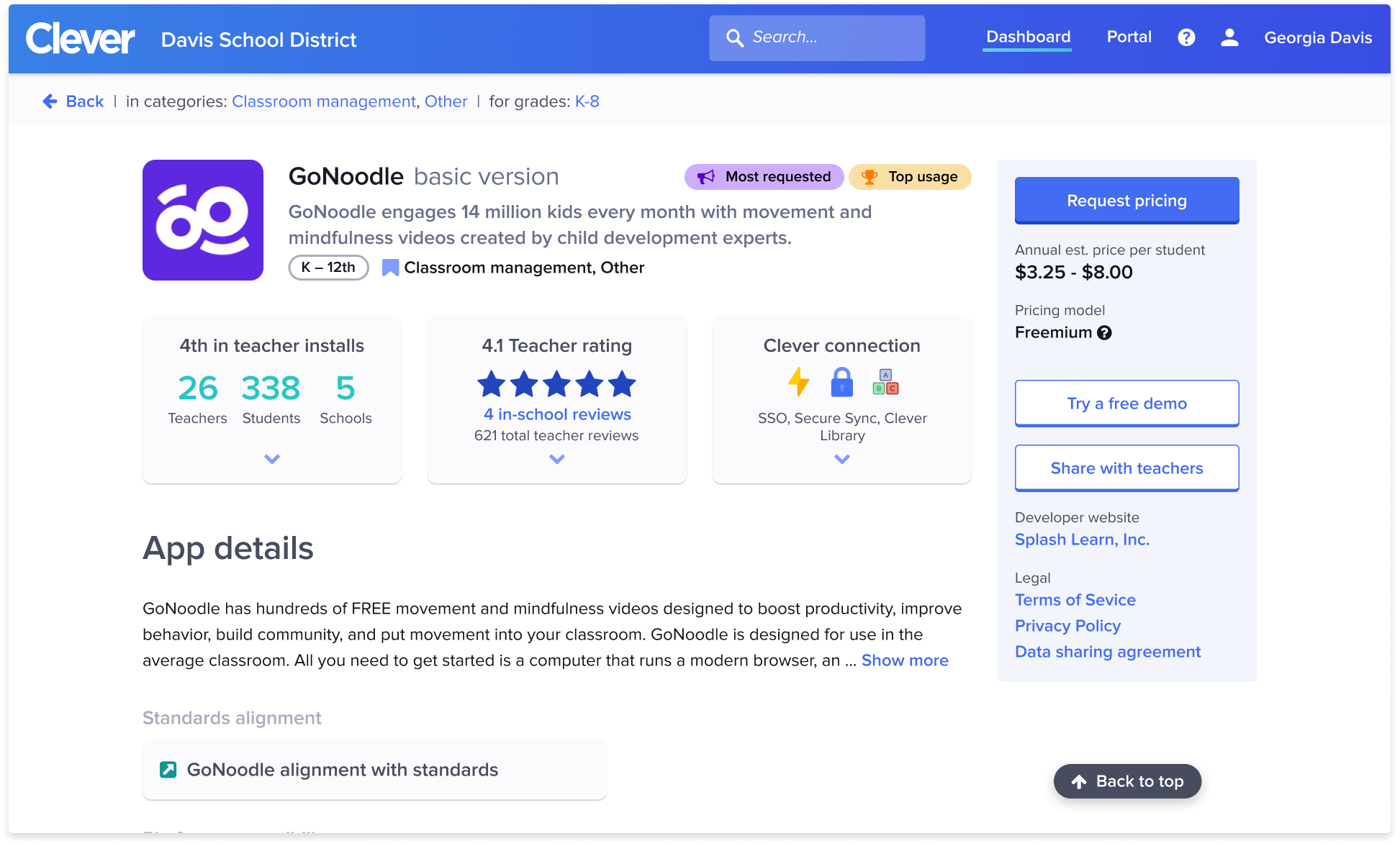1400x846 pixels.
Task: Click the 621 total teacher reviews text
Action: click(556, 435)
